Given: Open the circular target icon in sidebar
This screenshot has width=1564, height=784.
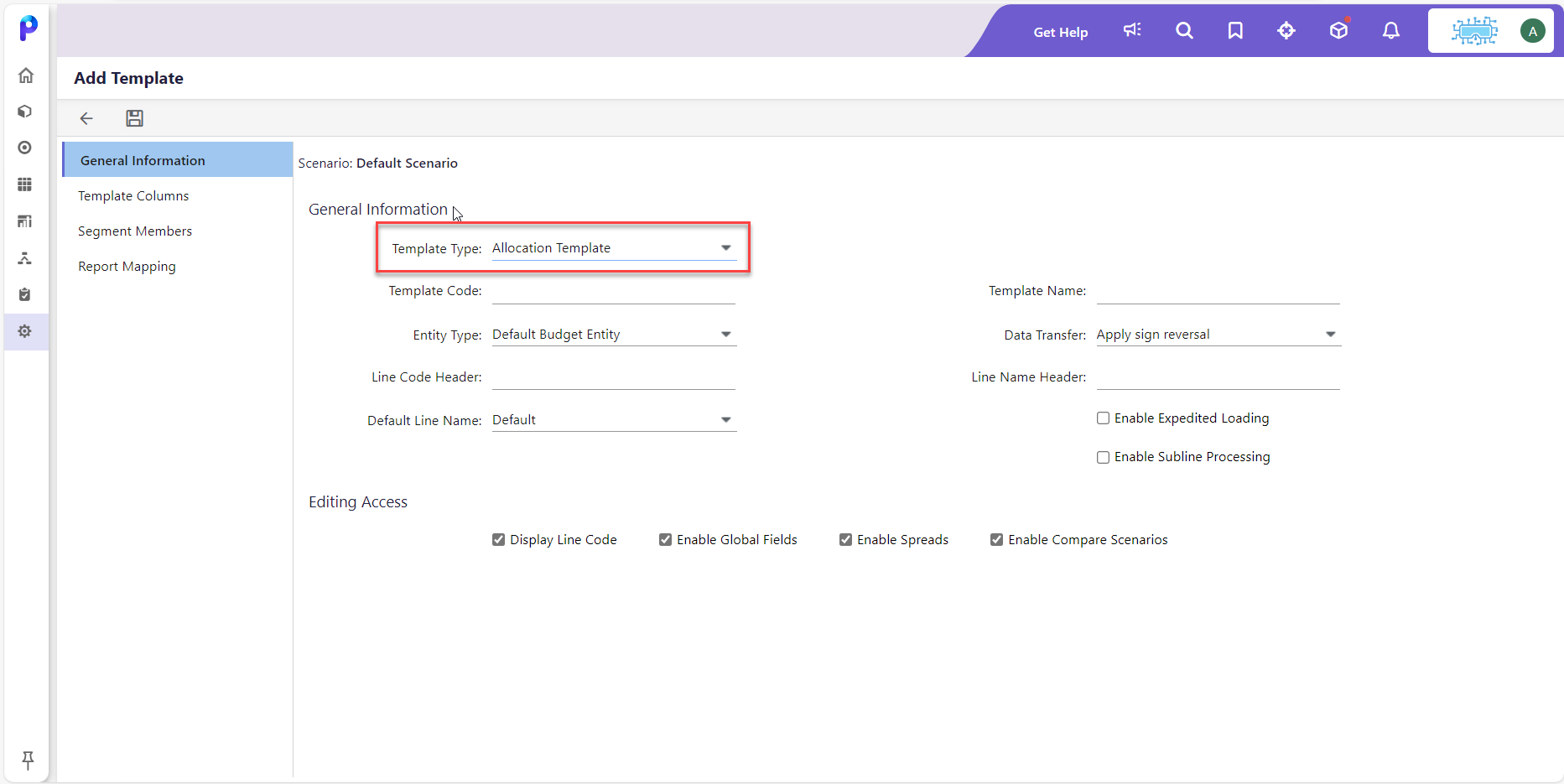Looking at the screenshot, I should click(x=25, y=148).
